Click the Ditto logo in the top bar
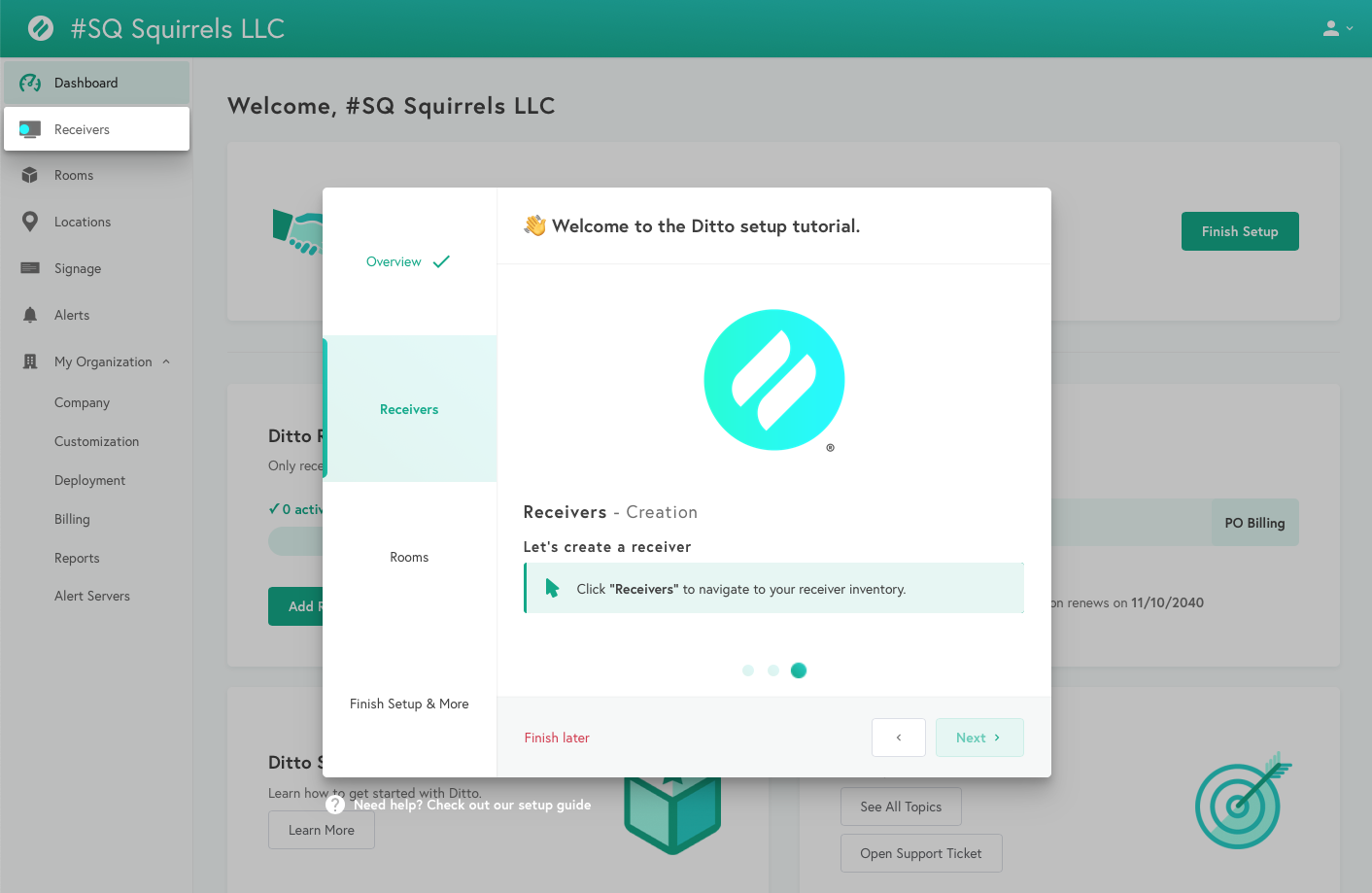The image size is (1372, 893). 40,28
